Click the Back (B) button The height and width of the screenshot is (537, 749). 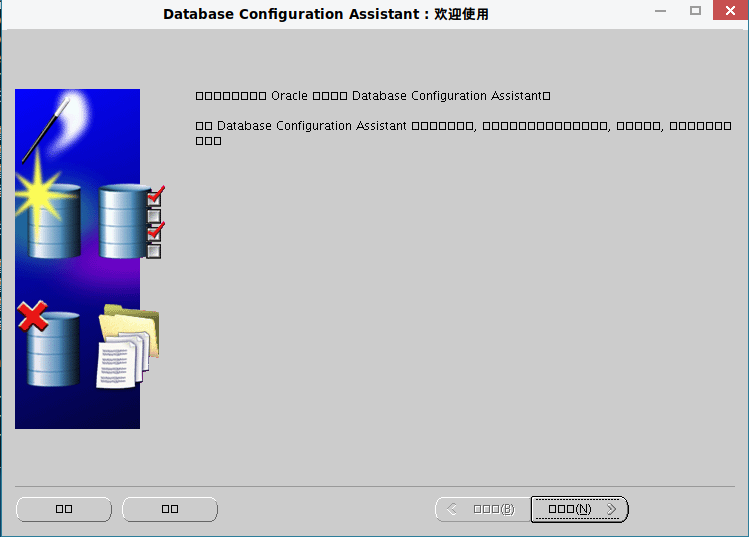coord(483,509)
